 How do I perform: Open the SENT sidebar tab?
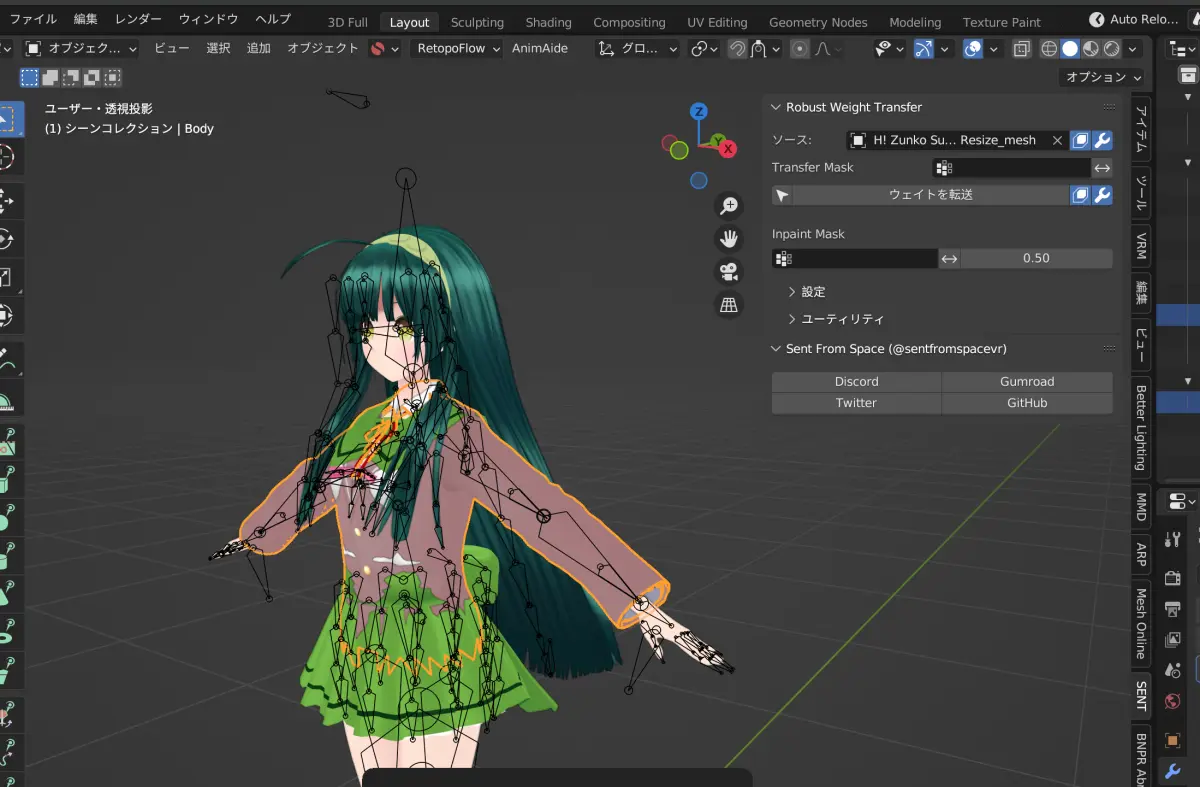pyautogui.click(x=1141, y=696)
